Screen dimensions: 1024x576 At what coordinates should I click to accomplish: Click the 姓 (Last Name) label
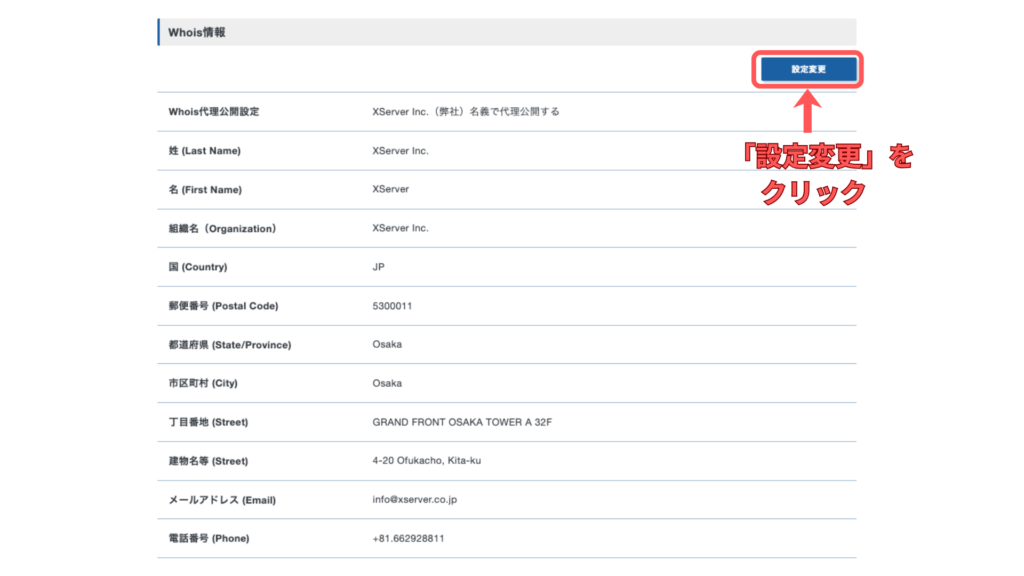pos(205,151)
